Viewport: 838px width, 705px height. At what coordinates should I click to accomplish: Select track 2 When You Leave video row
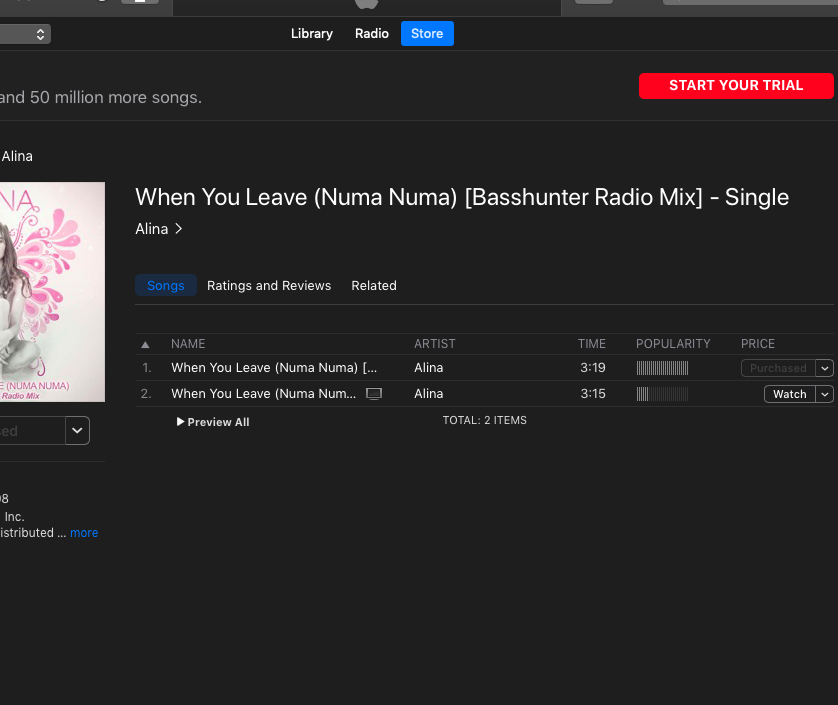tap(484, 394)
